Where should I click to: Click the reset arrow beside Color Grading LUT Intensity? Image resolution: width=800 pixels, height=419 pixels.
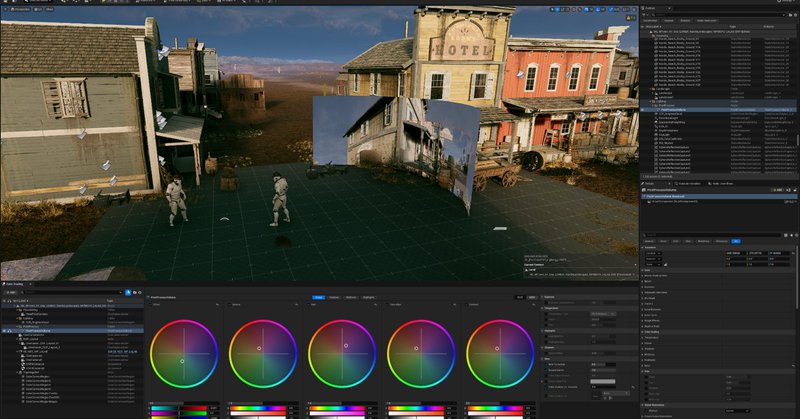pyautogui.click(x=633, y=387)
